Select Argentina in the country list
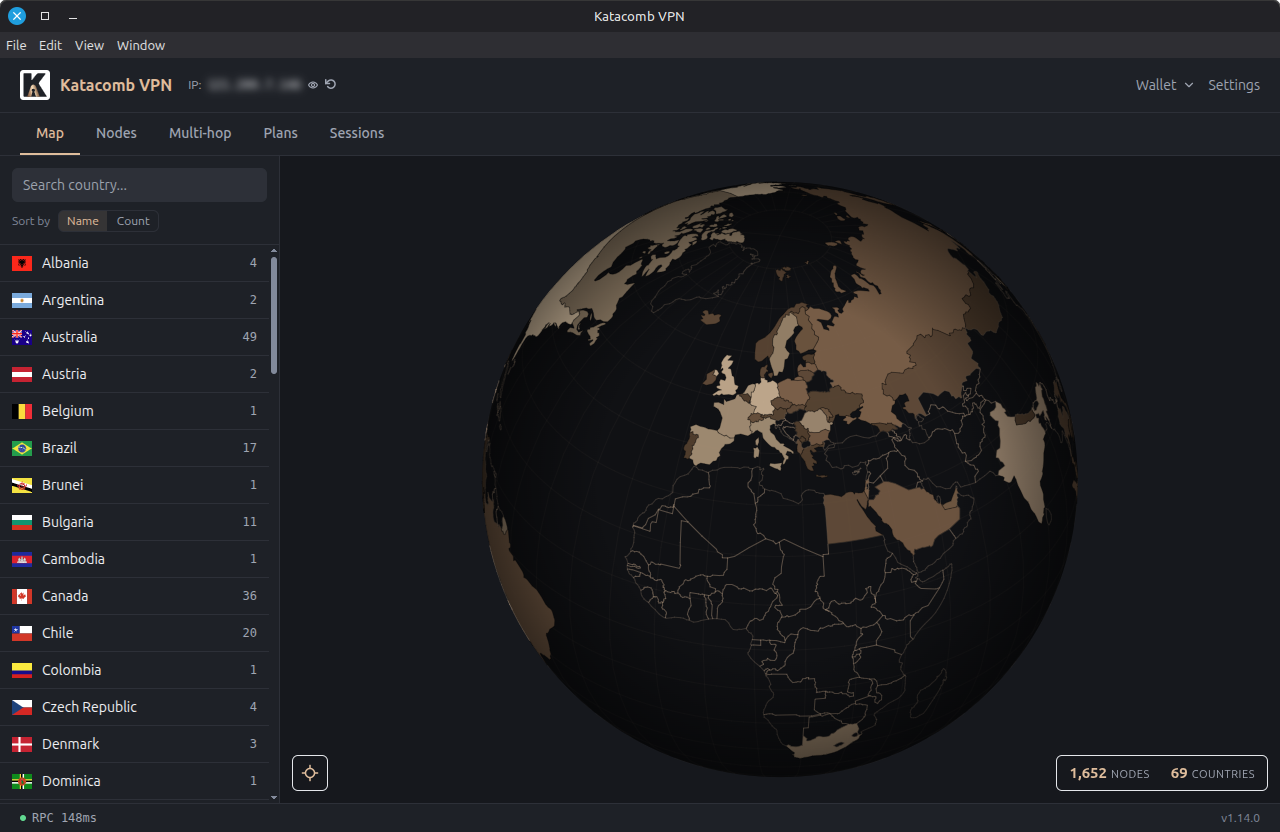Screen dimensions: 1280x832 pos(135,300)
